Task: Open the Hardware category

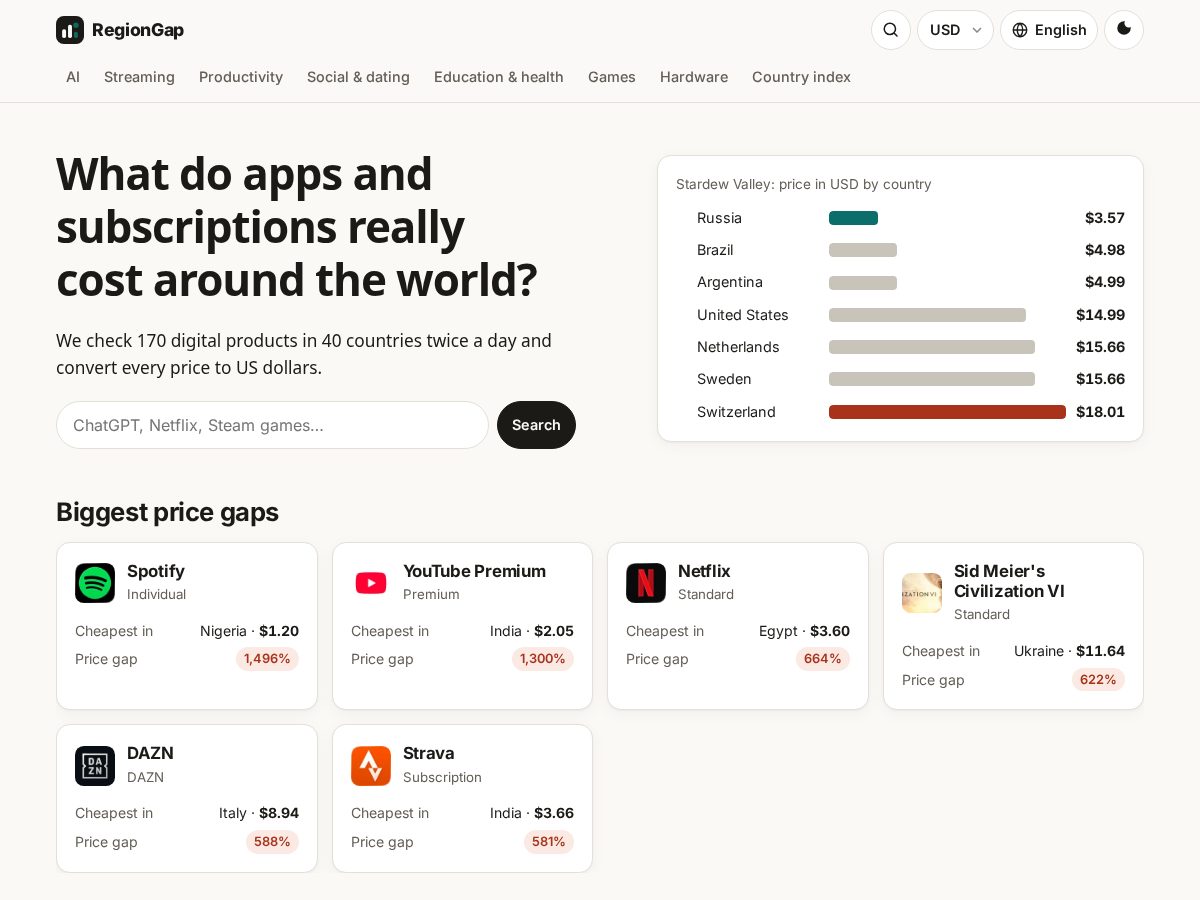Action: [x=694, y=77]
